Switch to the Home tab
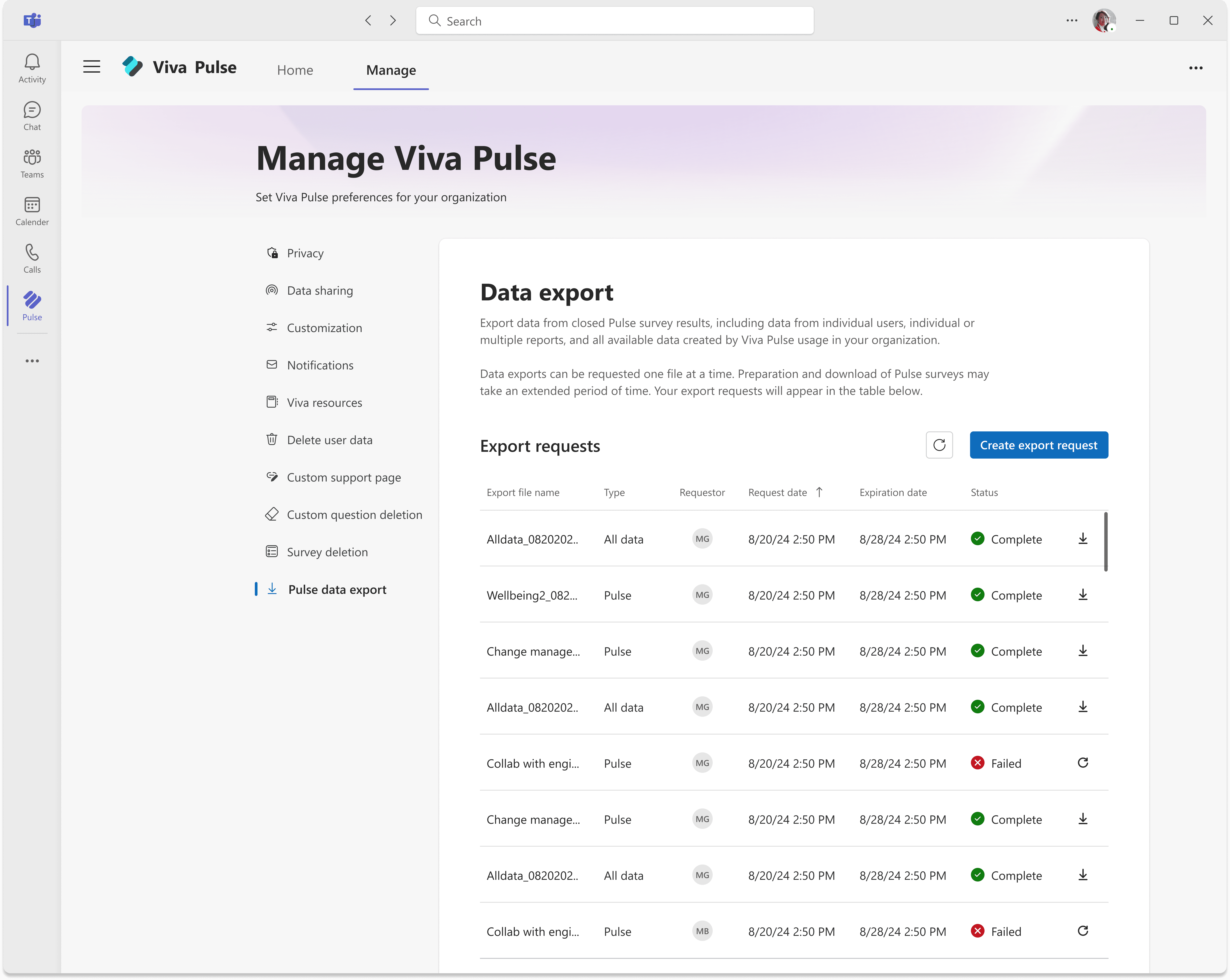The width and height of the screenshot is (1230, 980). pos(295,70)
